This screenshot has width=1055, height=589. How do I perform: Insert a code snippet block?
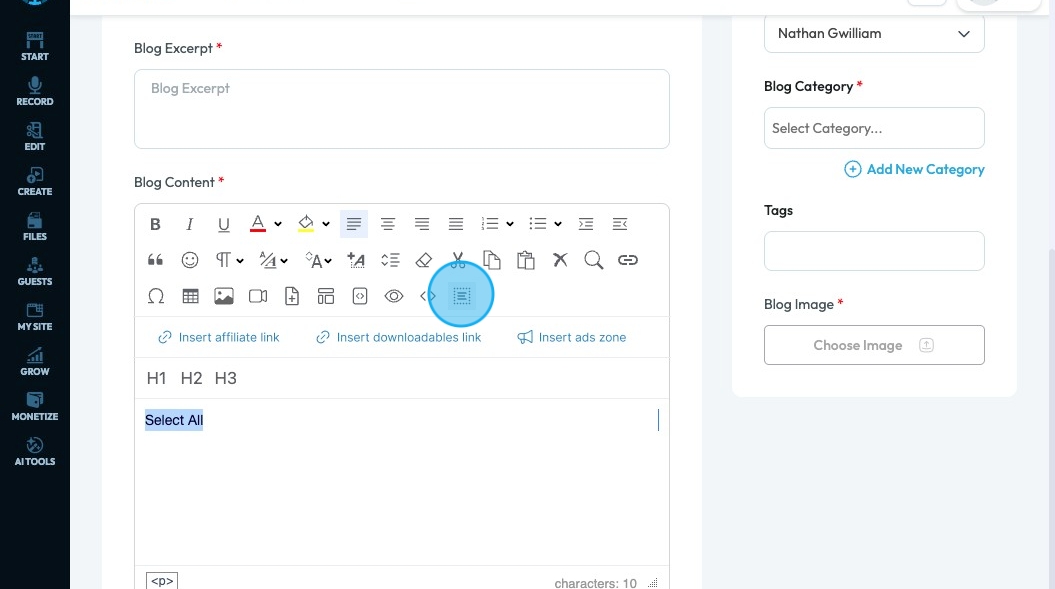pyautogui.click(x=360, y=296)
